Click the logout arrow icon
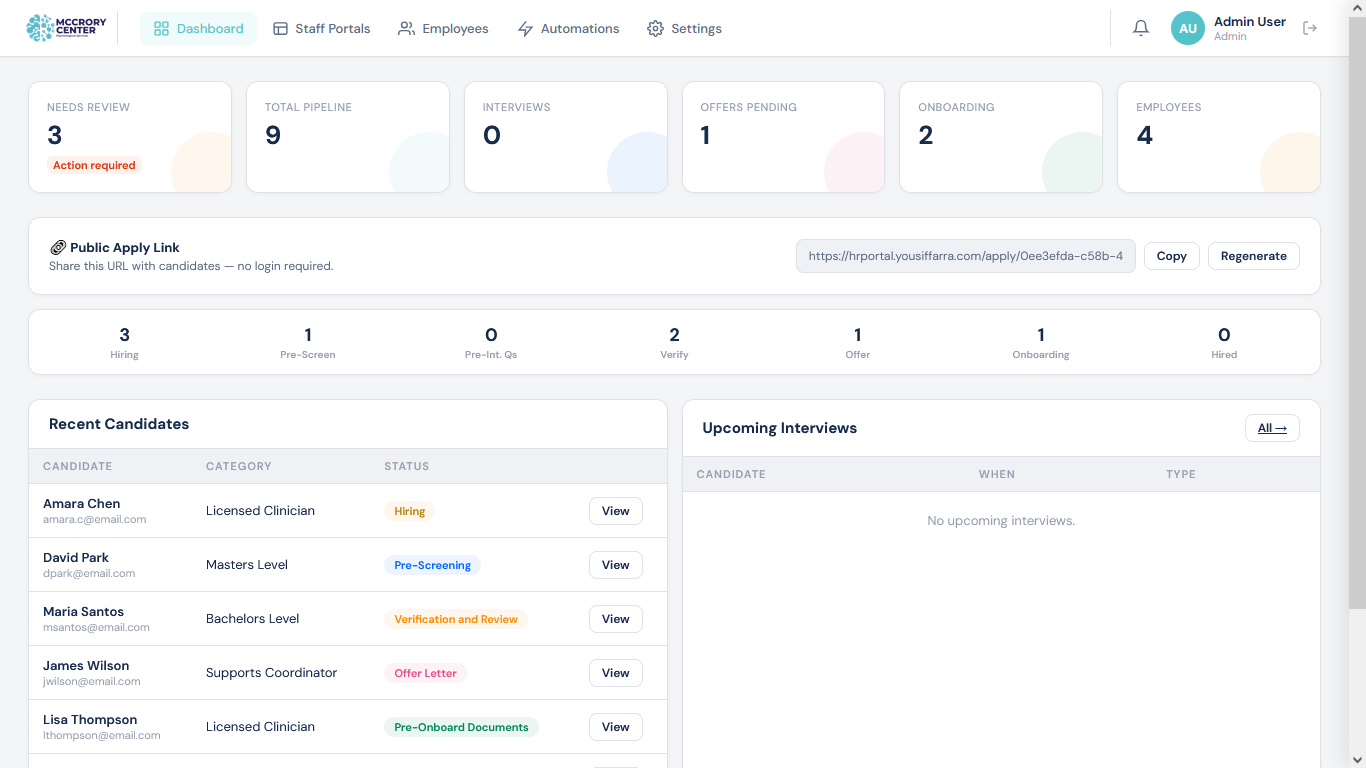The width and height of the screenshot is (1366, 768). (x=1310, y=28)
